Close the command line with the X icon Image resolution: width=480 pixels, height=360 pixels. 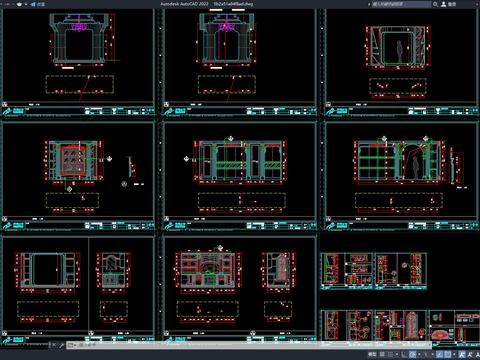point(54,345)
